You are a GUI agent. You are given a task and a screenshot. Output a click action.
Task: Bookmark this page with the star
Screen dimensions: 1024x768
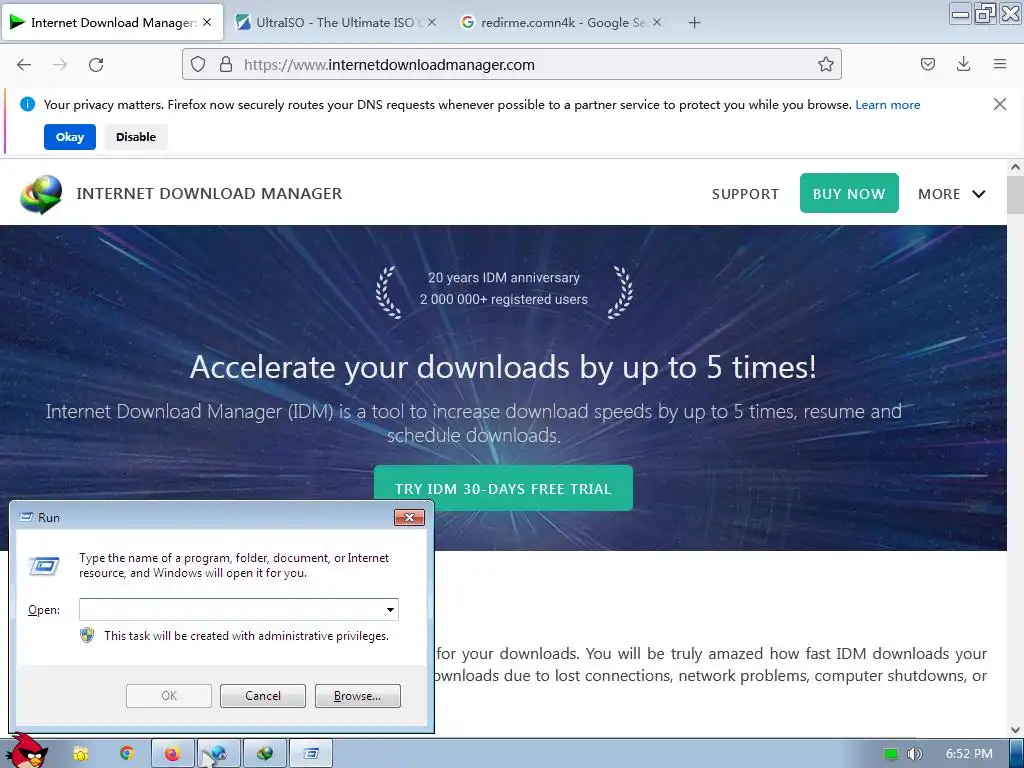point(825,64)
